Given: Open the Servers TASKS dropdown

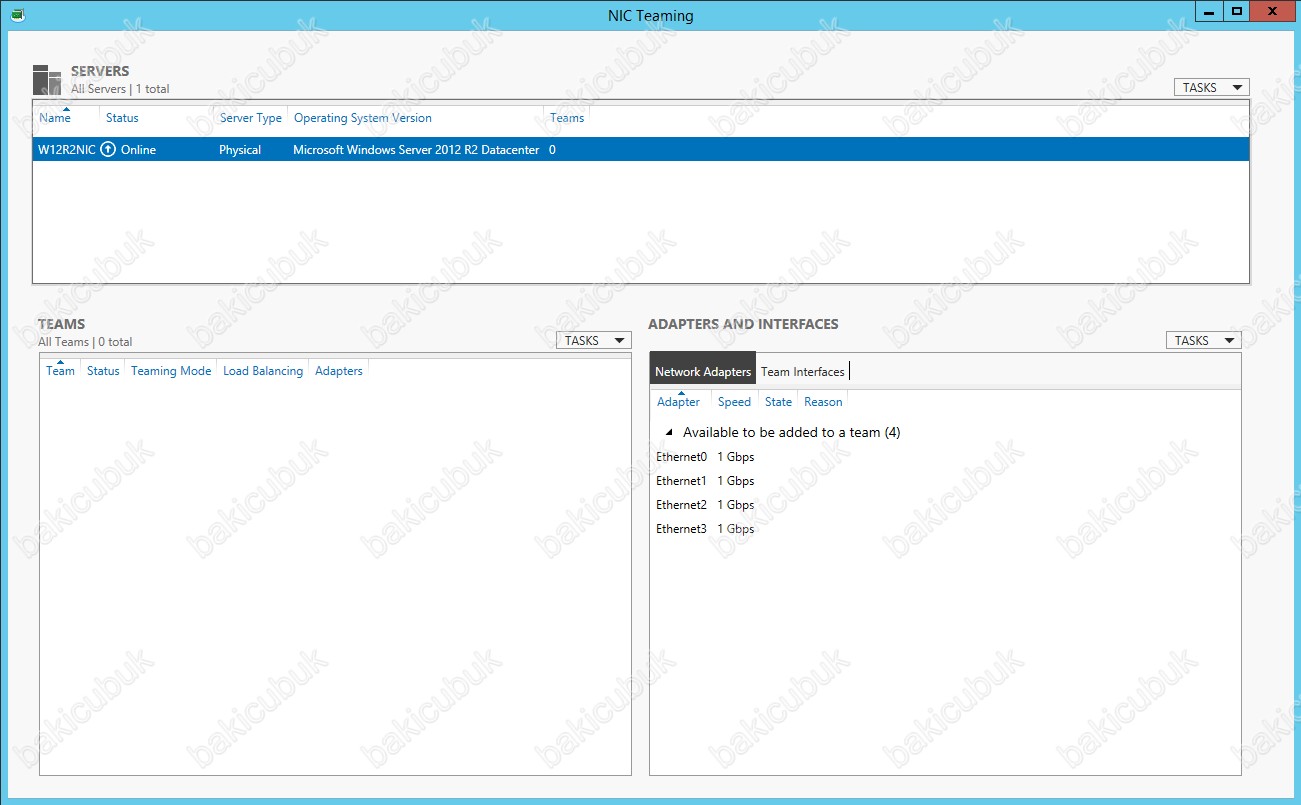Looking at the screenshot, I should [x=1211, y=88].
